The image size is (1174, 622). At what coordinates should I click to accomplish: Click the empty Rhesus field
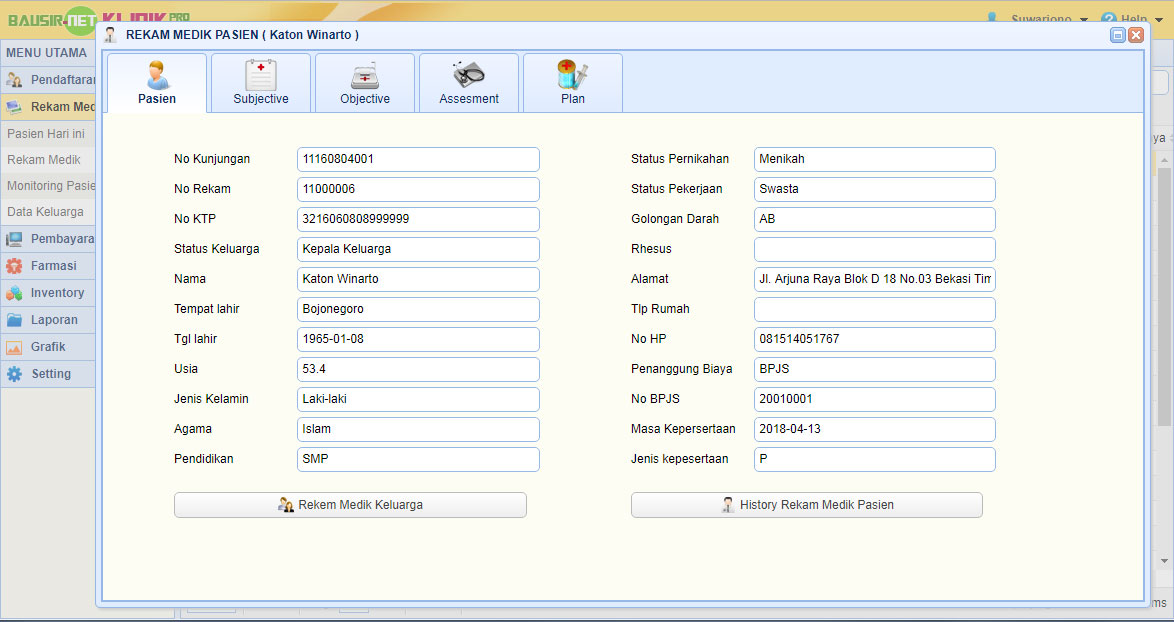click(874, 249)
